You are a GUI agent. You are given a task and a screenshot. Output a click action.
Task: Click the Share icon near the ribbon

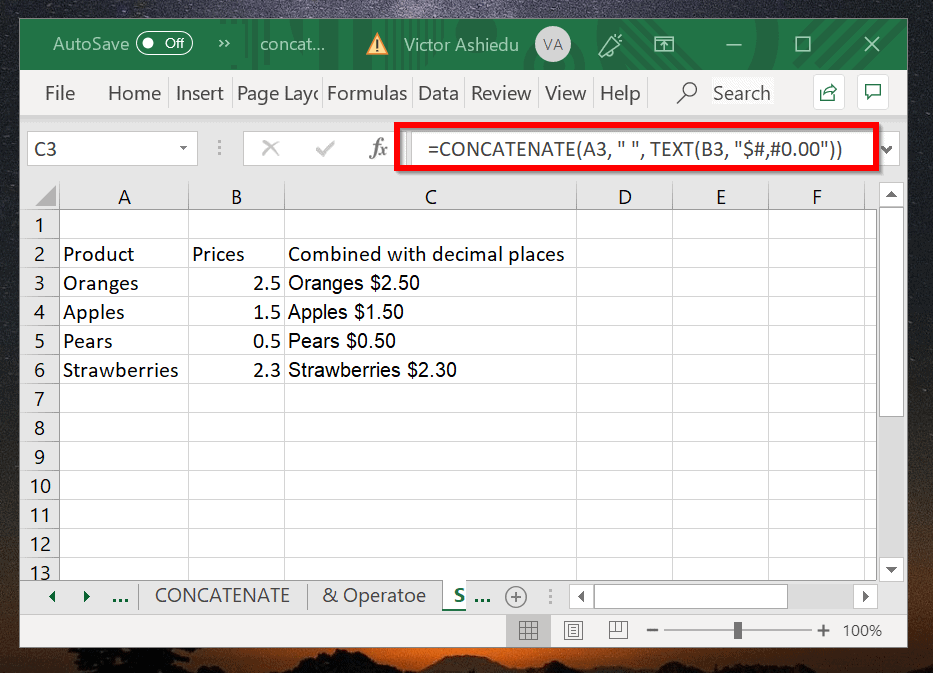828,92
